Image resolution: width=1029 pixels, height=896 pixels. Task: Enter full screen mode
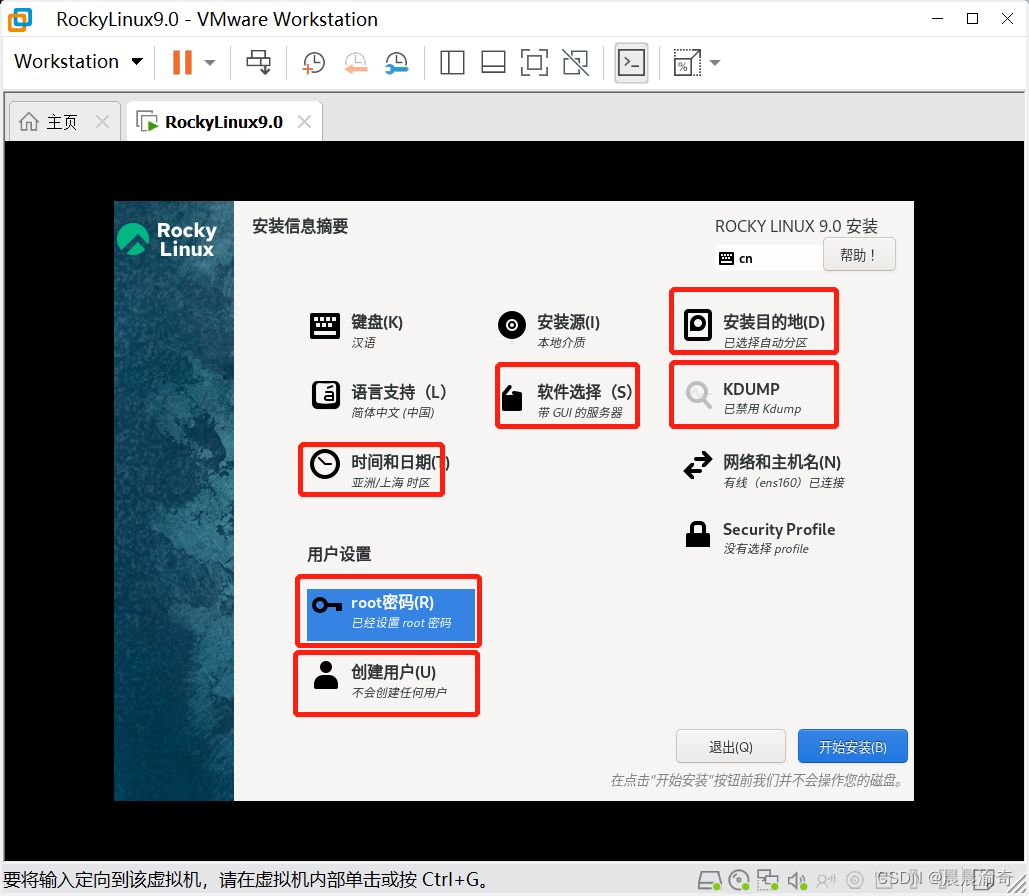534,63
